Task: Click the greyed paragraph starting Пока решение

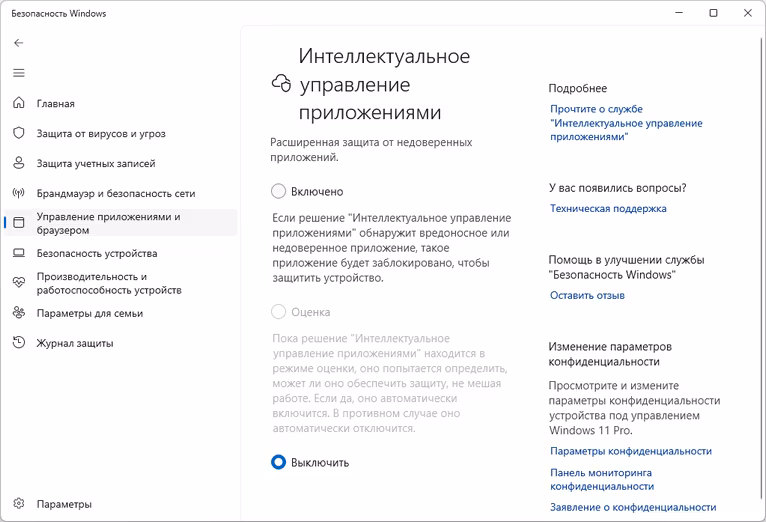Action: click(390, 383)
